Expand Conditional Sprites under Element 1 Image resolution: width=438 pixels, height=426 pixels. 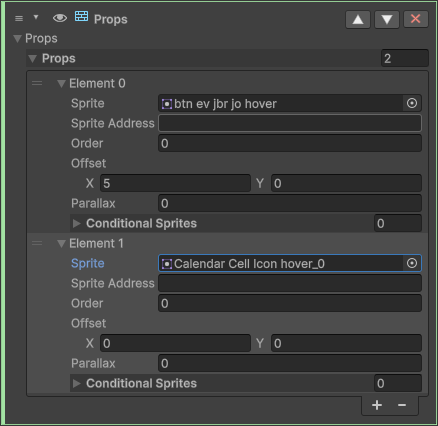pos(77,383)
